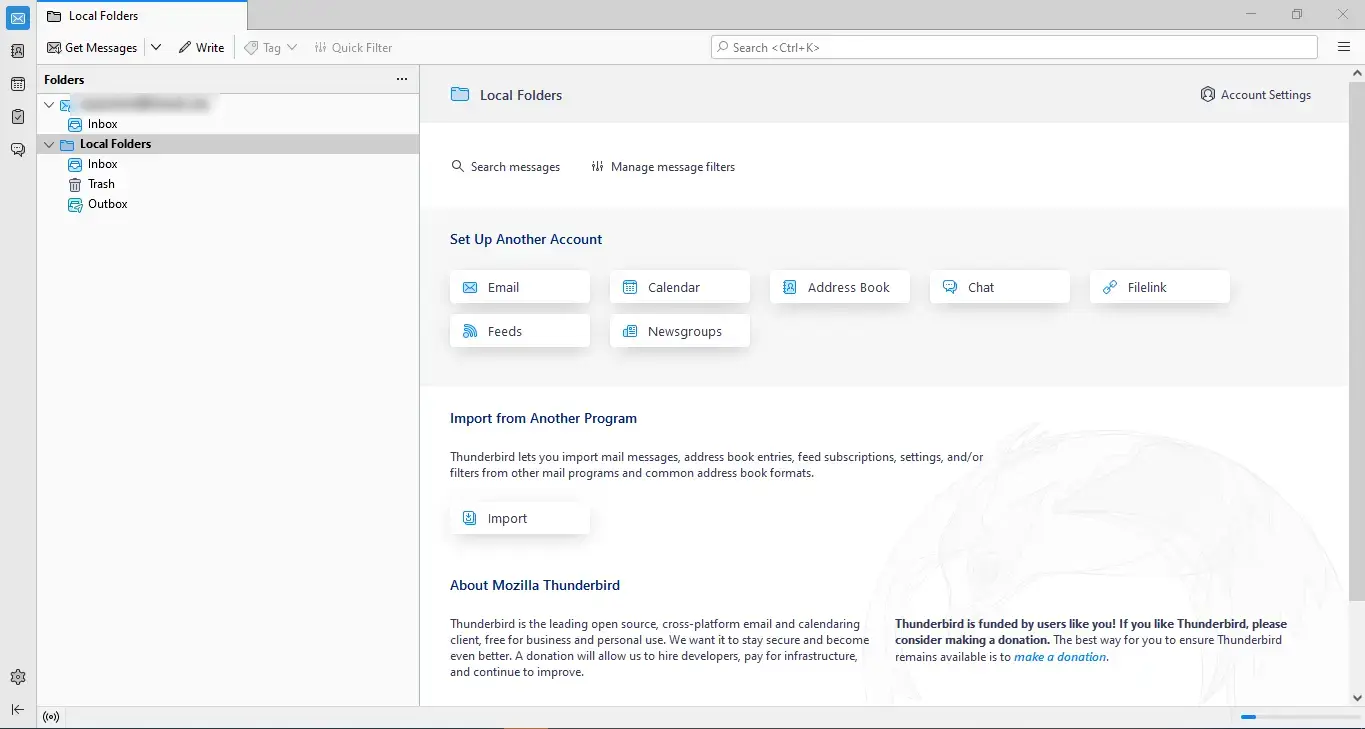
Task: Set up a Feeds account
Action: [520, 331]
